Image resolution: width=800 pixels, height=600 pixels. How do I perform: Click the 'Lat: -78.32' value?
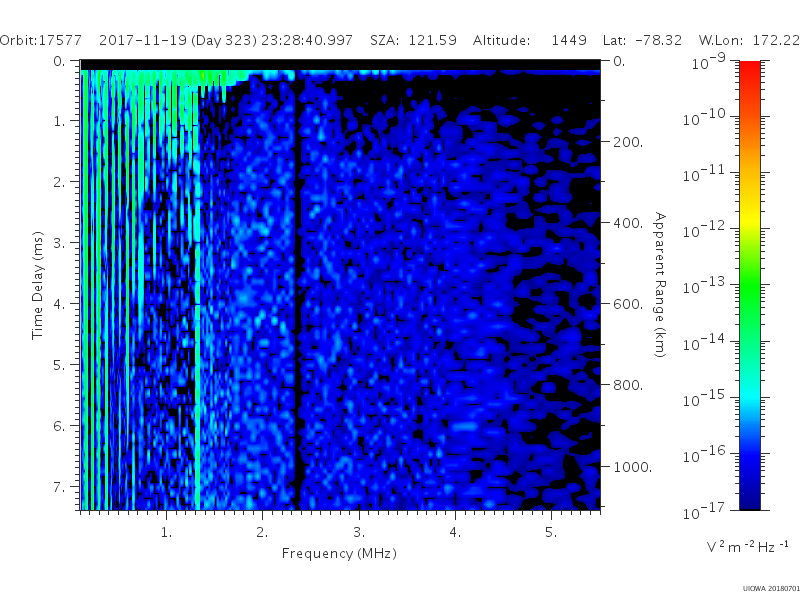tap(642, 40)
